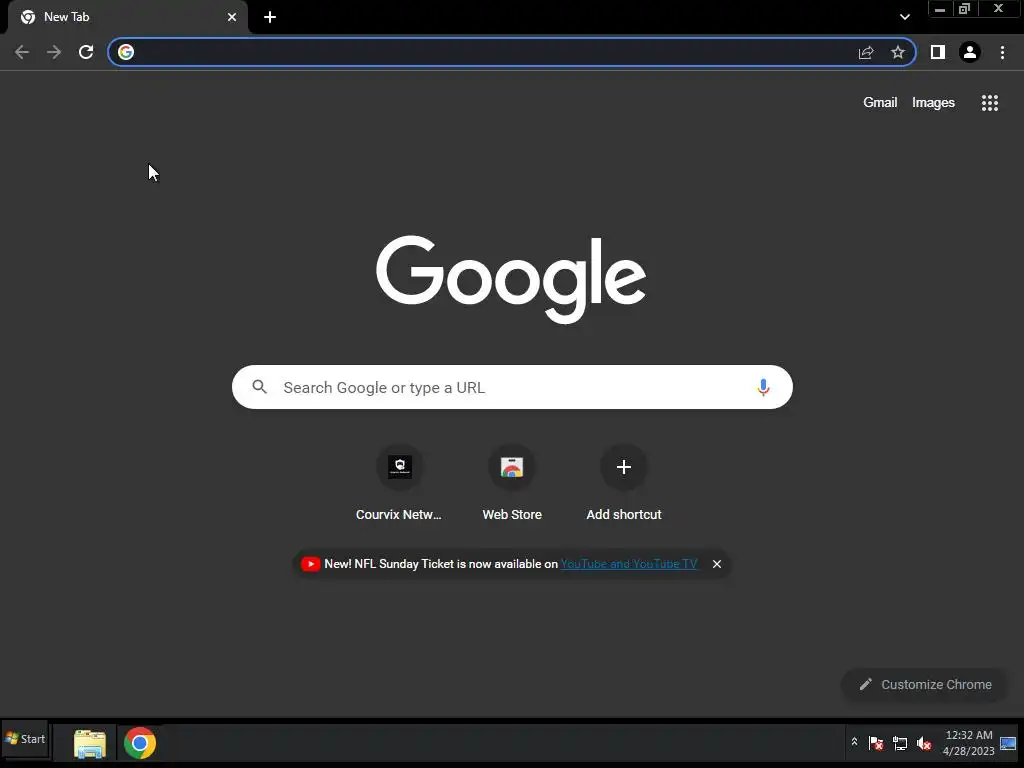Click the Search Google or type a URL box
Viewport: 1024px width, 768px height.
[x=512, y=387]
